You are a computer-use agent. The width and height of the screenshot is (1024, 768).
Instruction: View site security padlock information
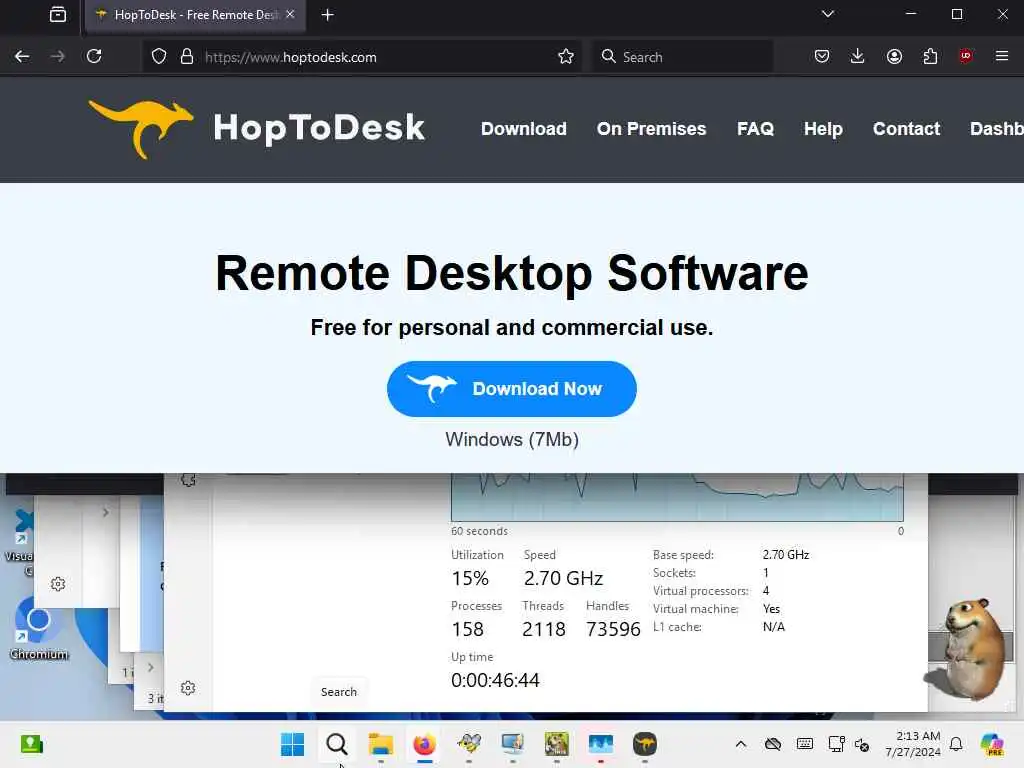[x=187, y=57]
